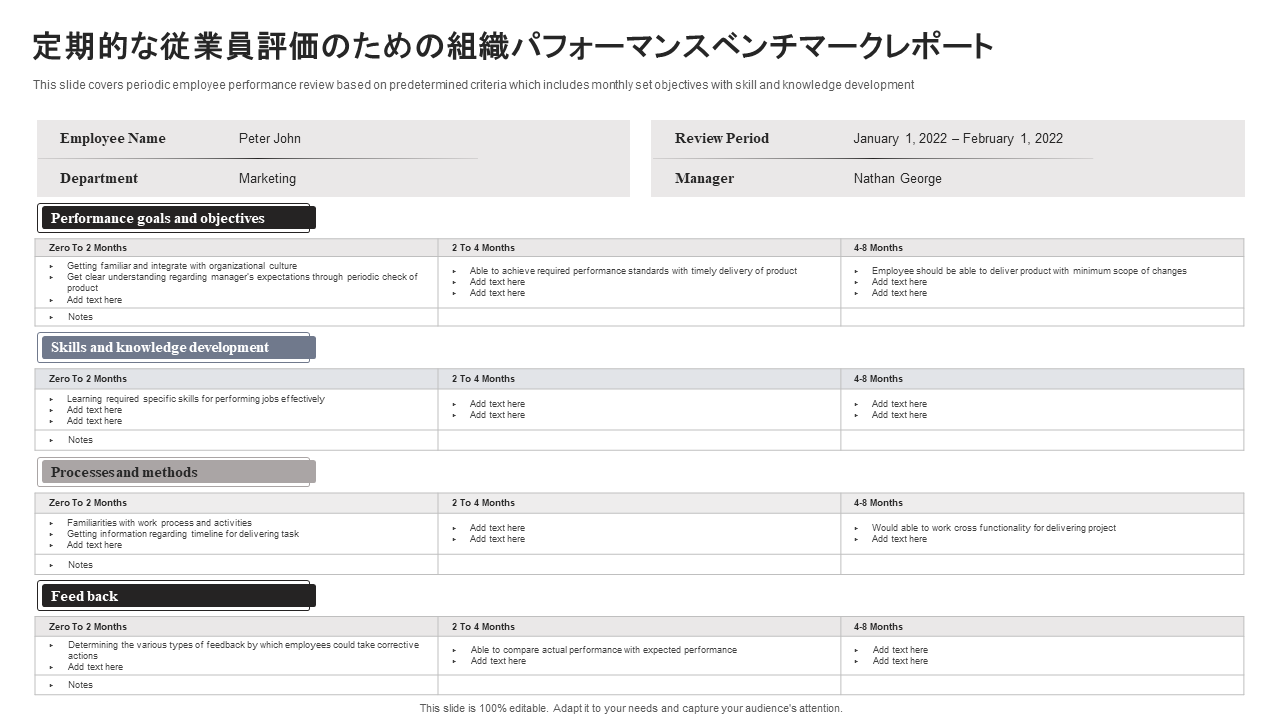
Task: Click the 'Department' label
Action: [99, 178]
